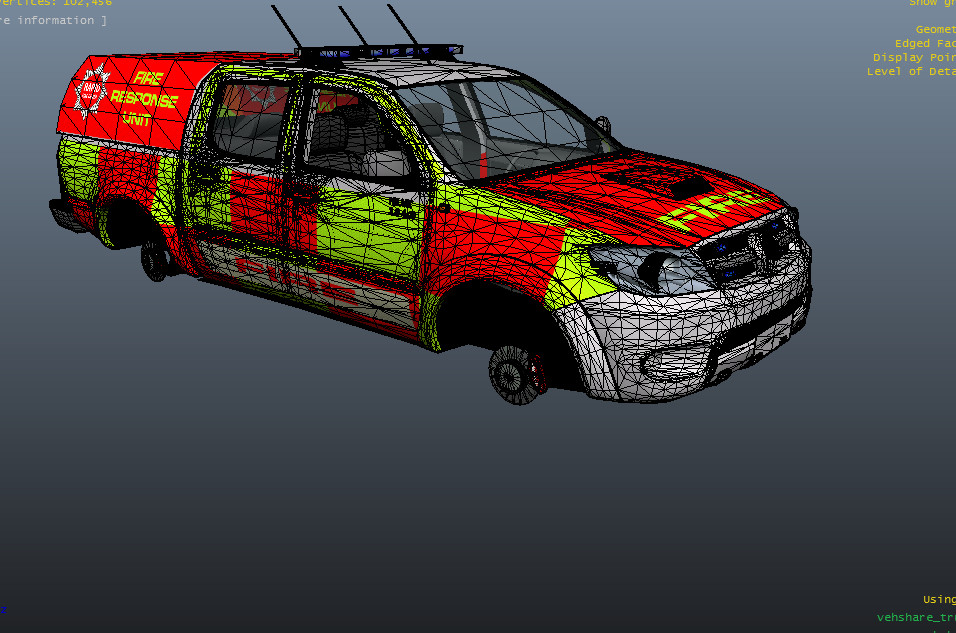Image resolution: width=956 pixels, height=633 pixels.
Task: Toggle the Geometry display option
Action: tap(935, 30)
